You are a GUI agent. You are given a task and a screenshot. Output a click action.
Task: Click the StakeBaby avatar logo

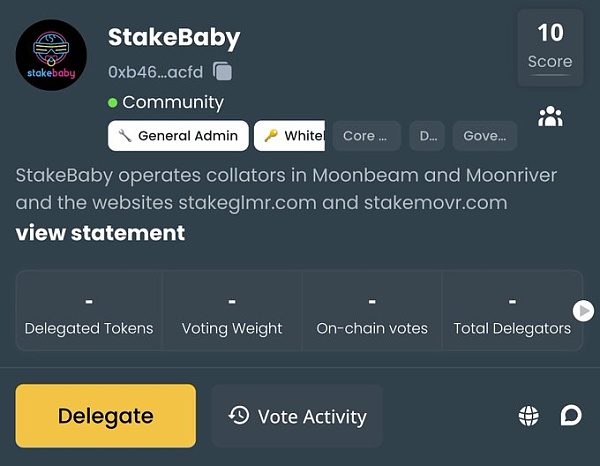tap(51, 54)
